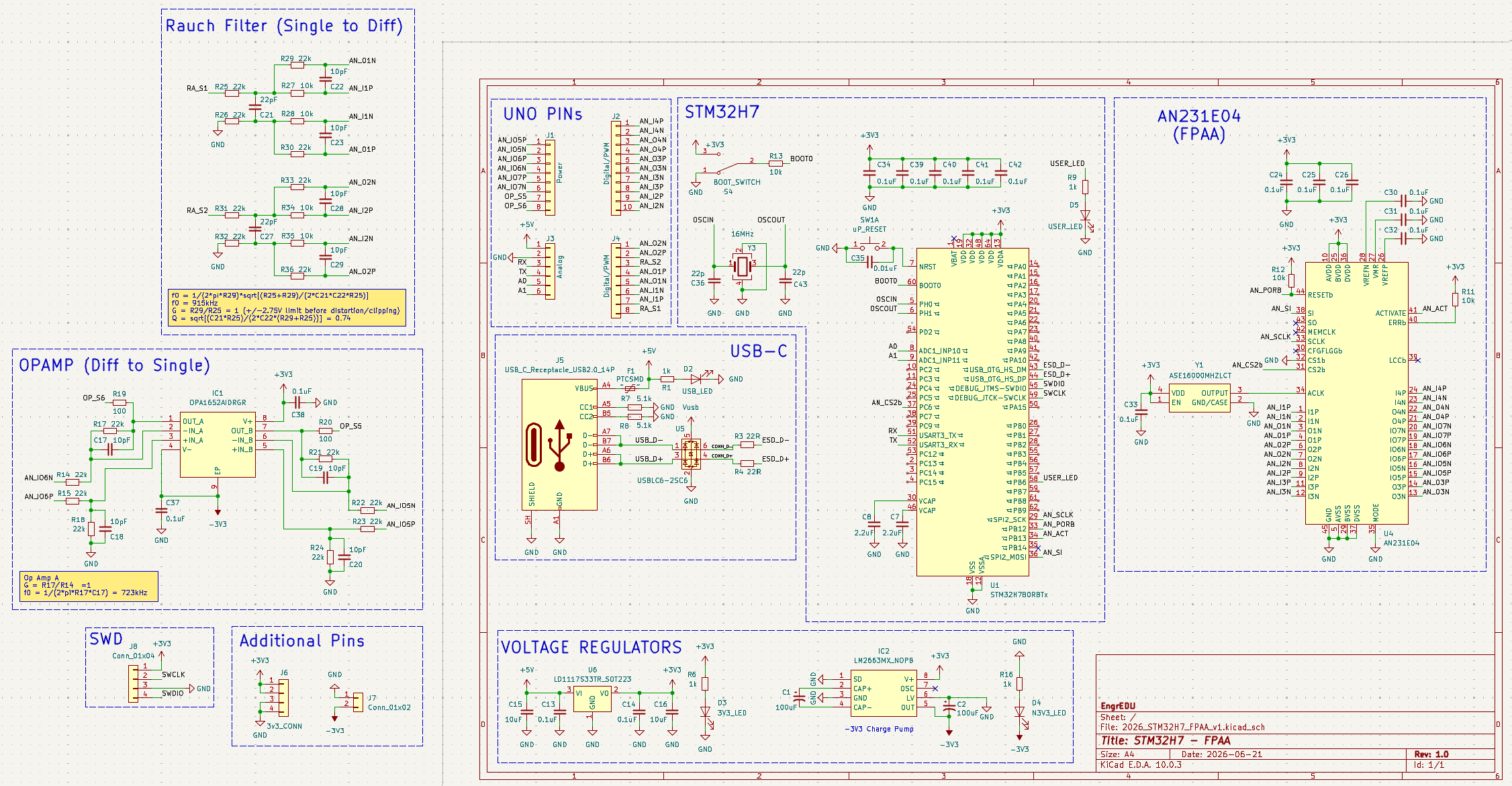Select the LD1117S33TR U6 regulator symbol
The height and width of the screenshot is (786, 1512).
click(x=592, y=699)
